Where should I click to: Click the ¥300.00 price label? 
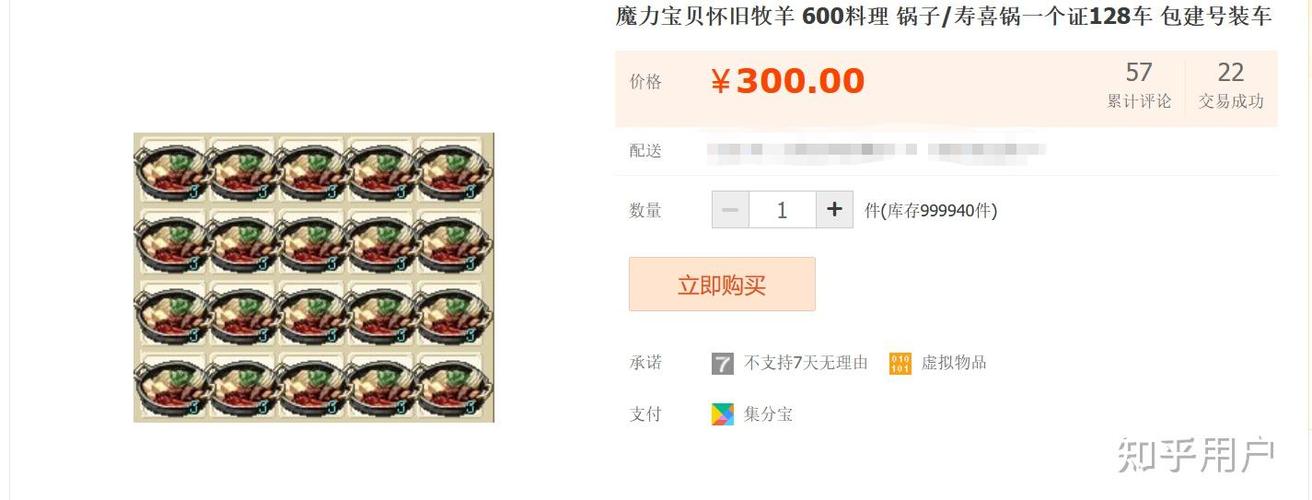click(x=787, y=81)
